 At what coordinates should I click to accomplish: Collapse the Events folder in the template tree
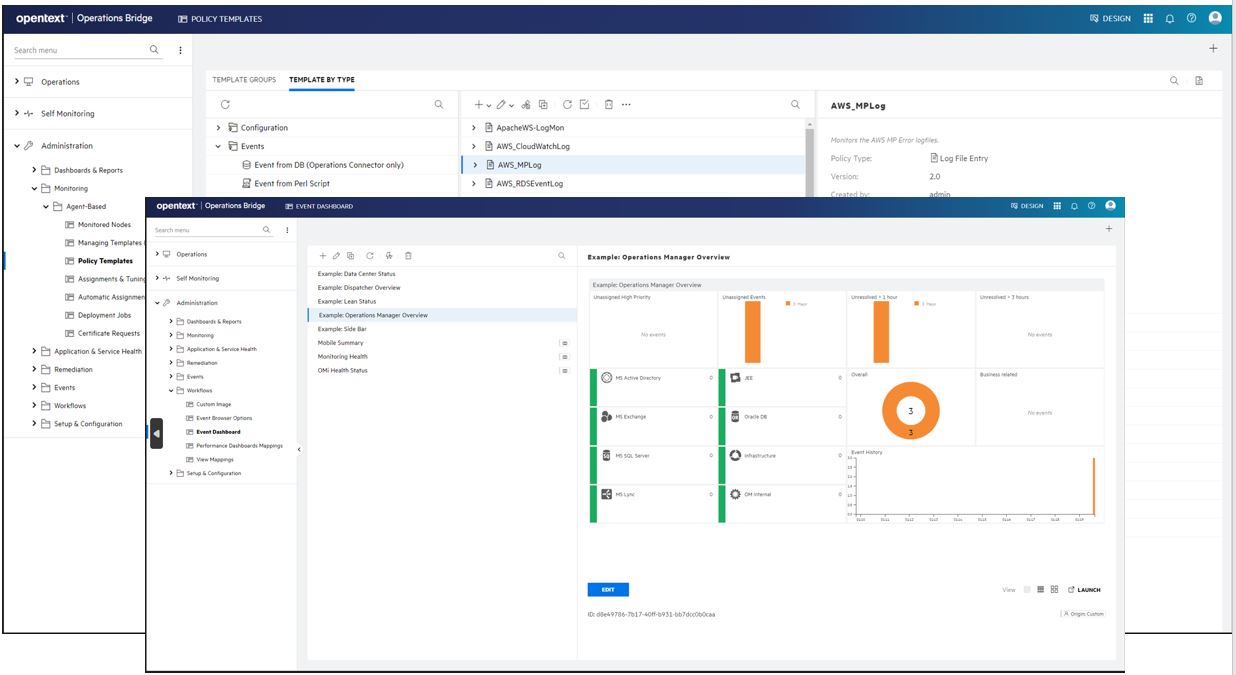218,148
